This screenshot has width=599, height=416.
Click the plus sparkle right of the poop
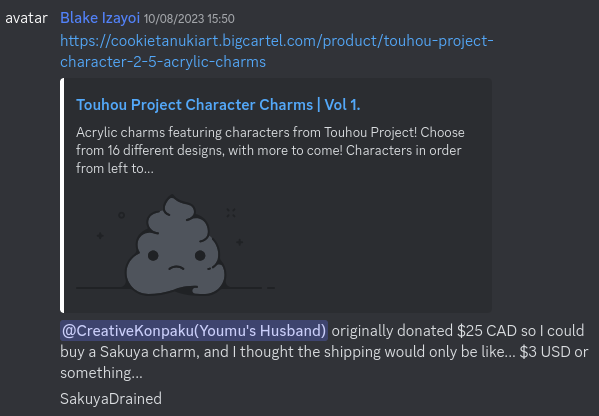tap(240, 242)
